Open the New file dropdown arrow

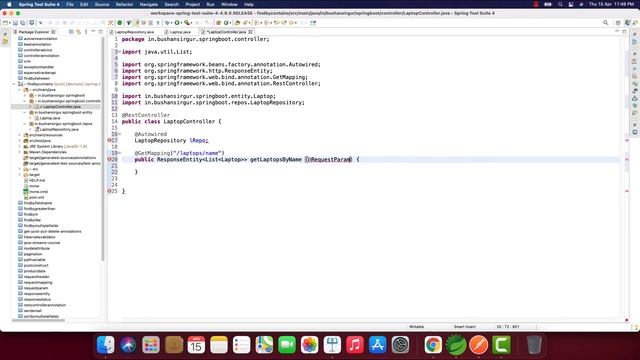pyautogui.click(x=10, y=23)
